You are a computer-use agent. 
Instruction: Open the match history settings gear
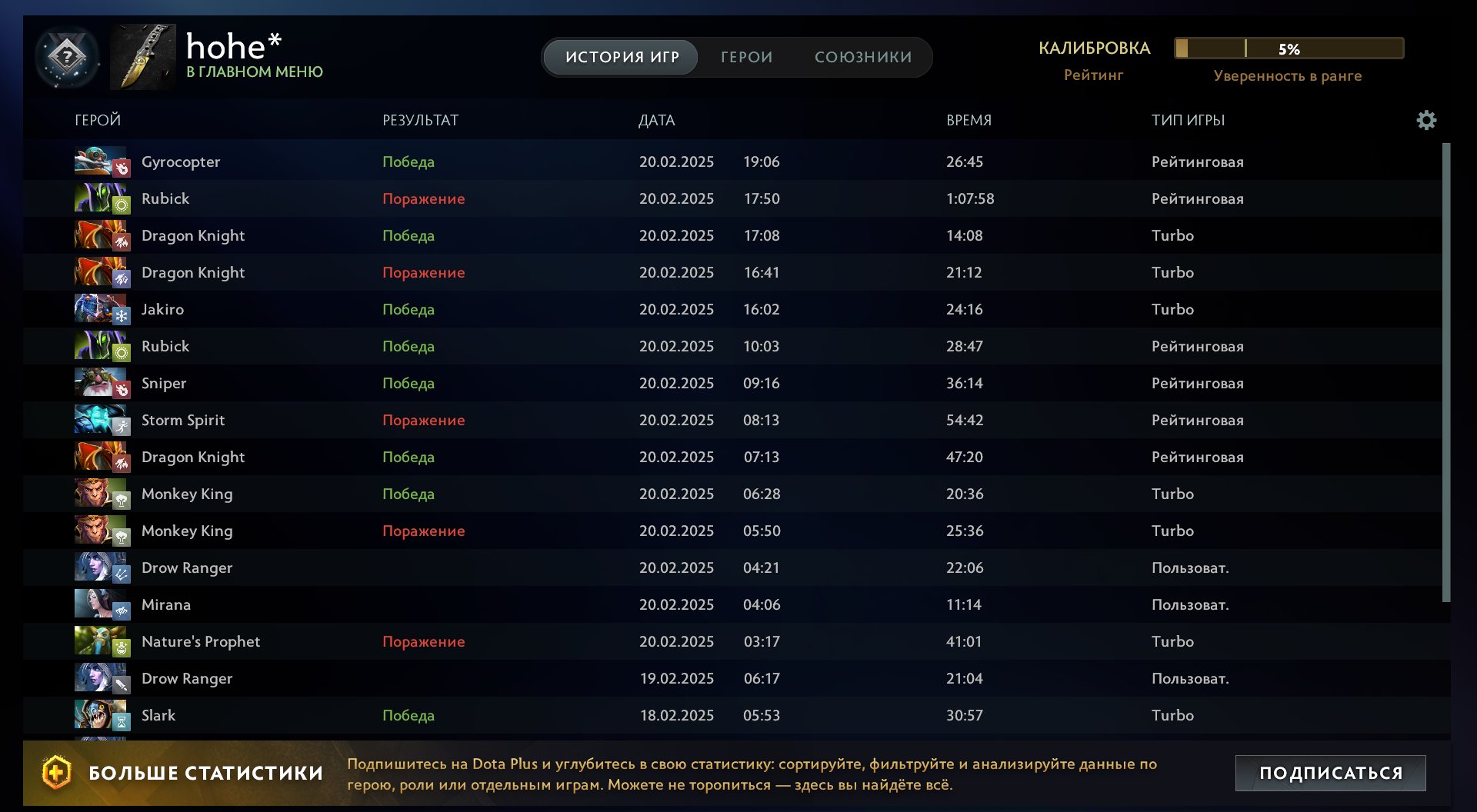[1426, 120]
